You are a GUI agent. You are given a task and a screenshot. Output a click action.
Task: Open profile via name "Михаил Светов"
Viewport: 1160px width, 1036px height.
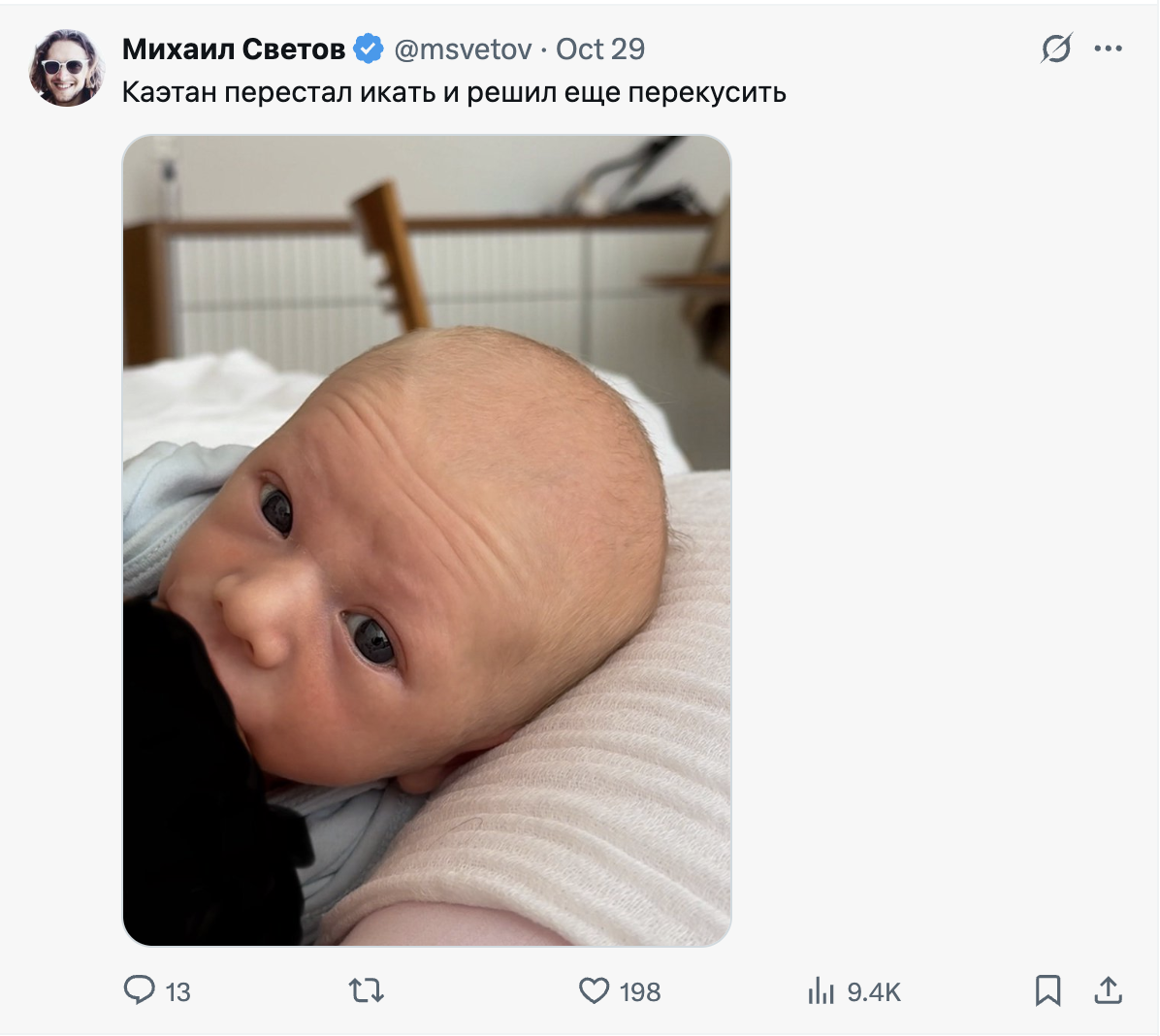click(234, 49)
